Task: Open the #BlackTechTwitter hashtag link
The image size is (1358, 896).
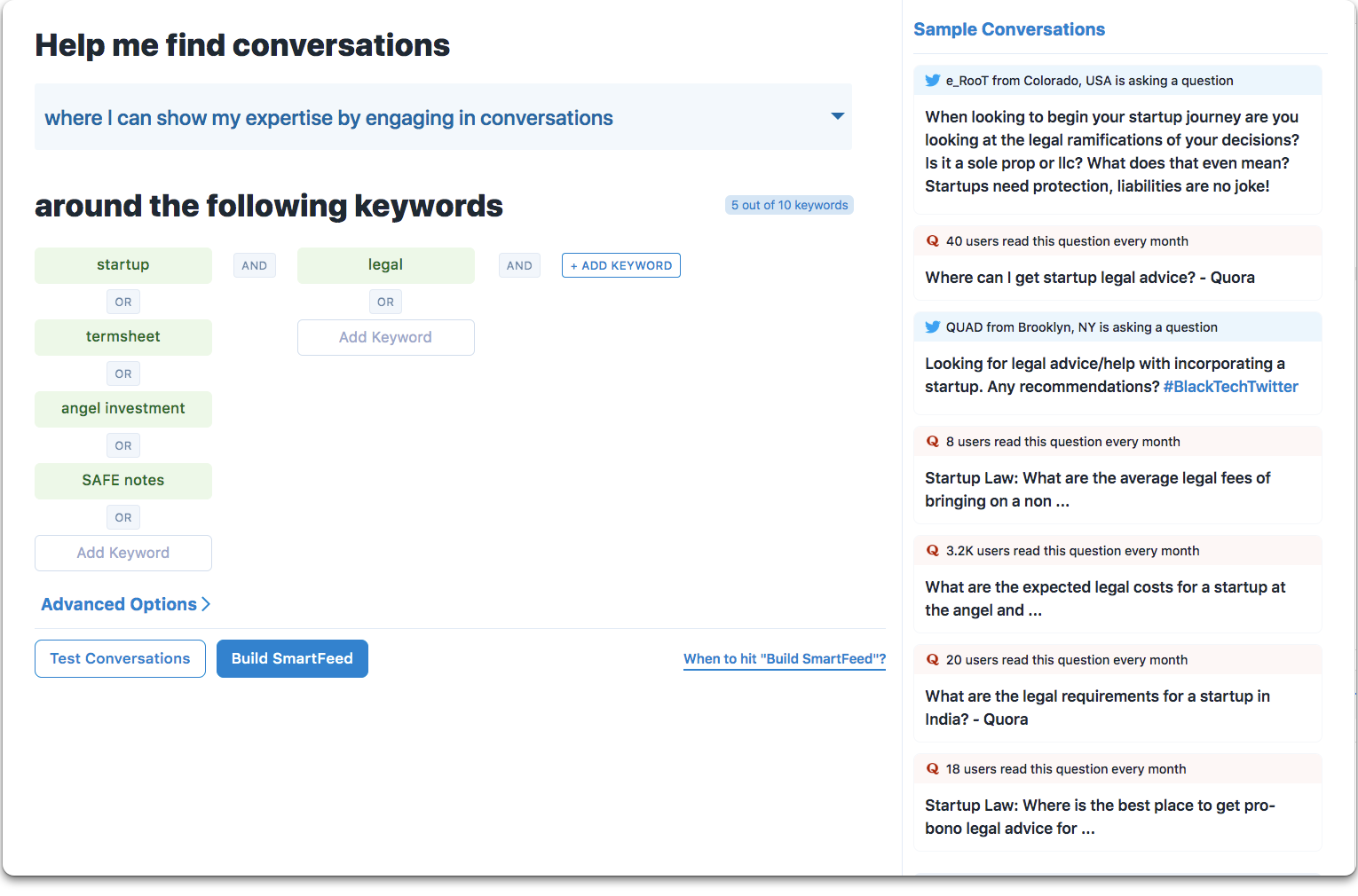Action: (1230, 387)
